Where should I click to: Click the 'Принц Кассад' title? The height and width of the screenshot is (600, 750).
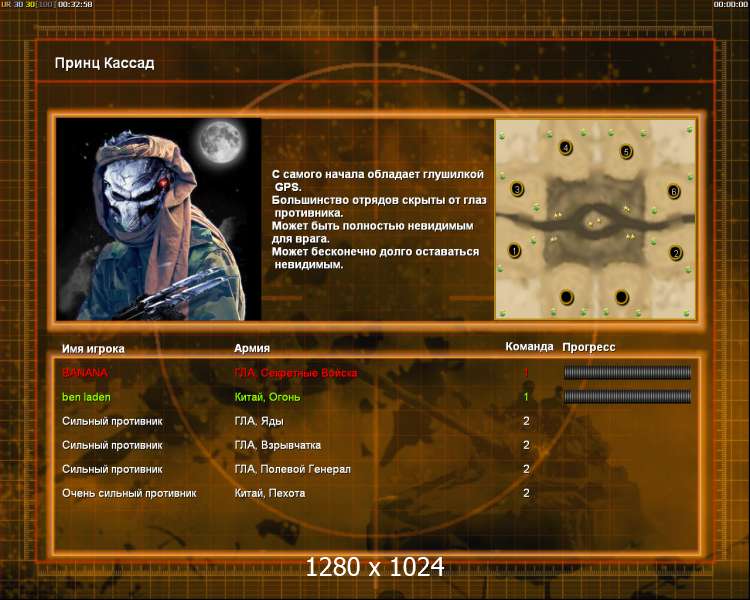pos(104,63)
